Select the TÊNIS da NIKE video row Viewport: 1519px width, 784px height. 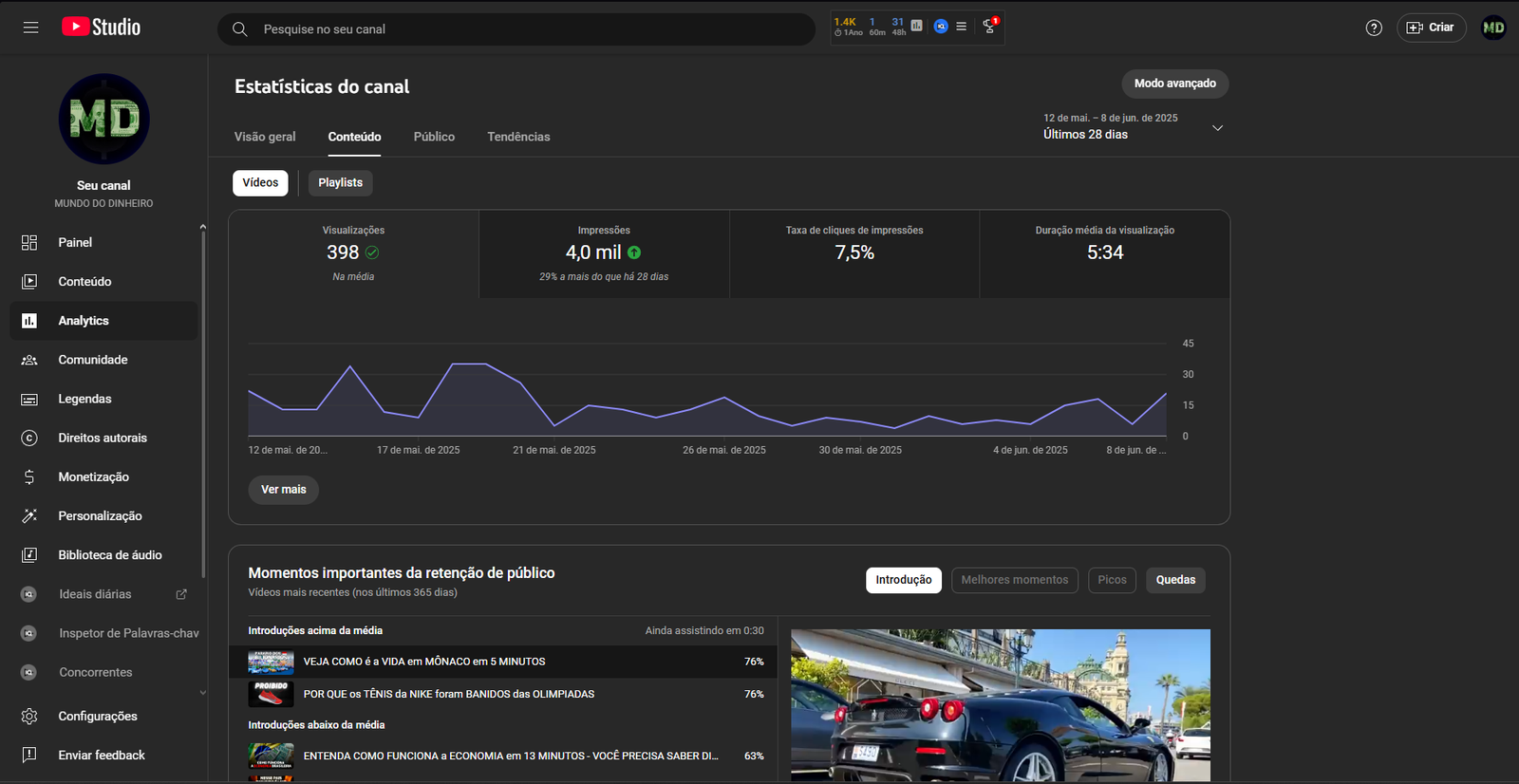[503, 694]
